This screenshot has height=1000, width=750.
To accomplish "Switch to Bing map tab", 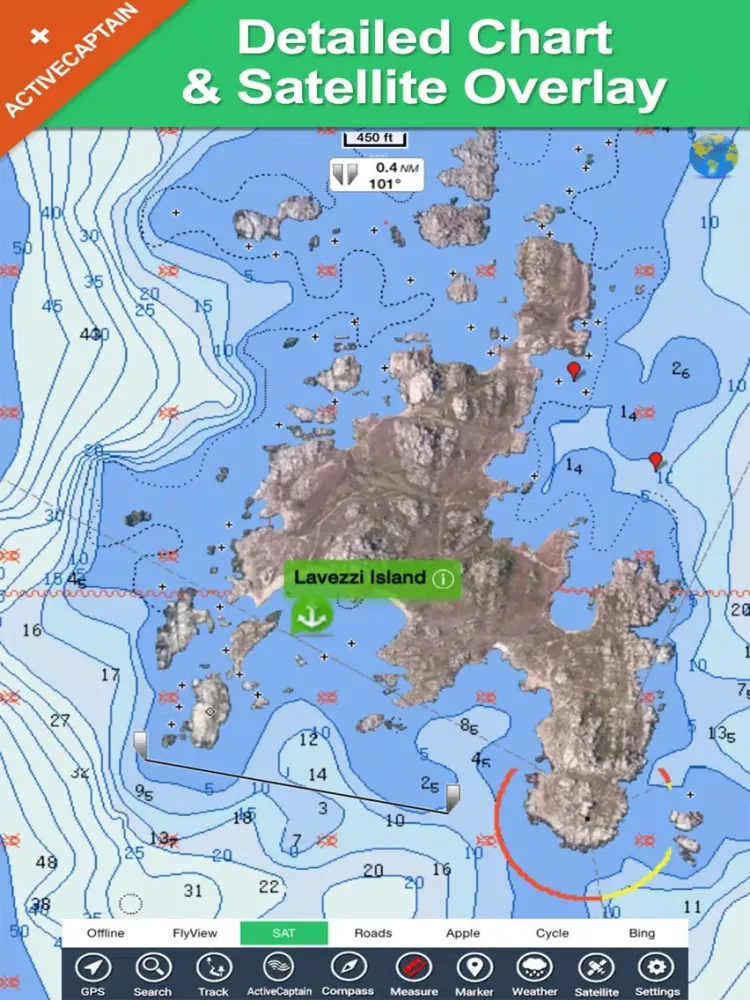I will [x=642, y=932].
